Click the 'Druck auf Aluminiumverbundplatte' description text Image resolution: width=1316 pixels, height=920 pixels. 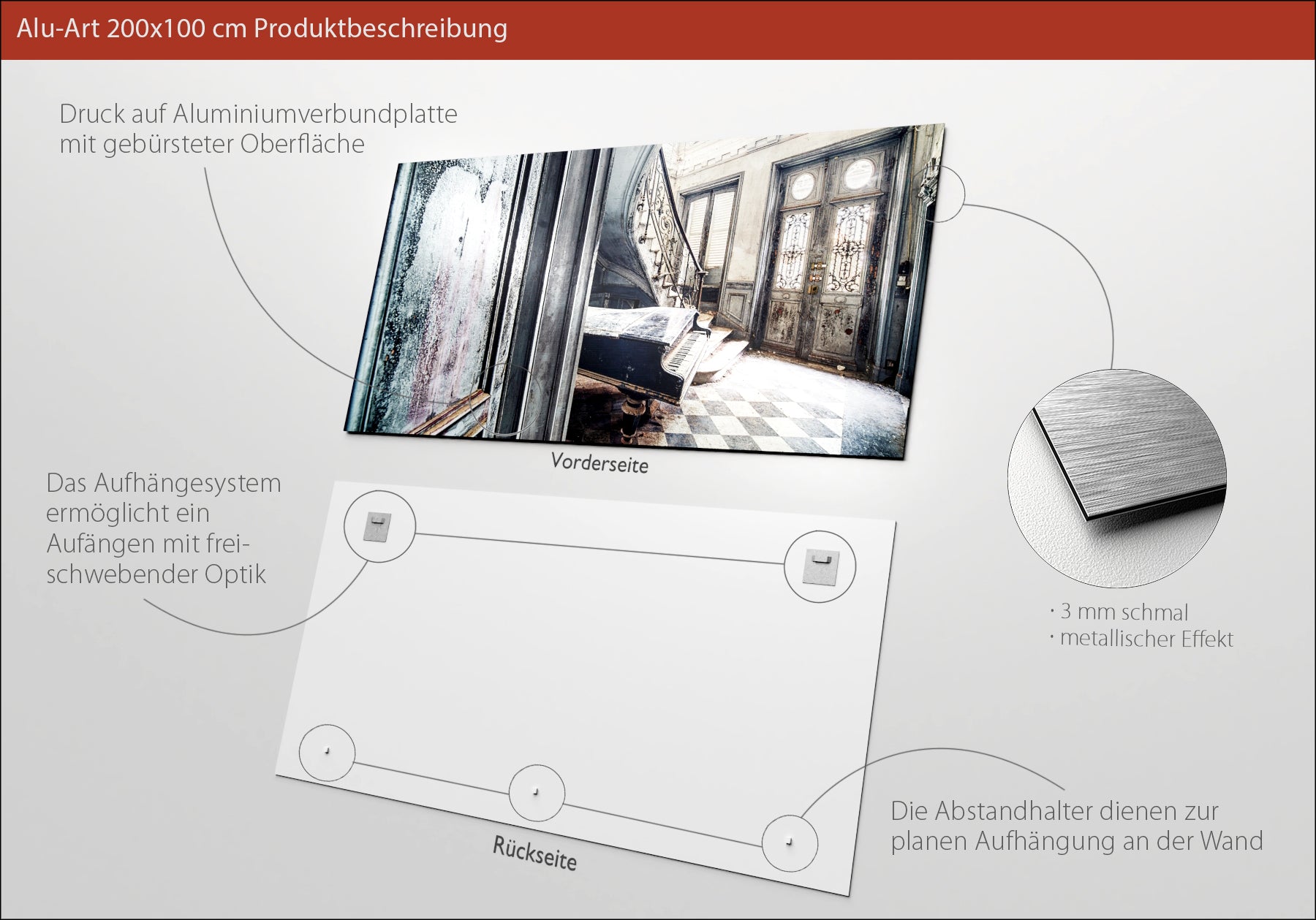pyautogui.click(x=258, y=114)
